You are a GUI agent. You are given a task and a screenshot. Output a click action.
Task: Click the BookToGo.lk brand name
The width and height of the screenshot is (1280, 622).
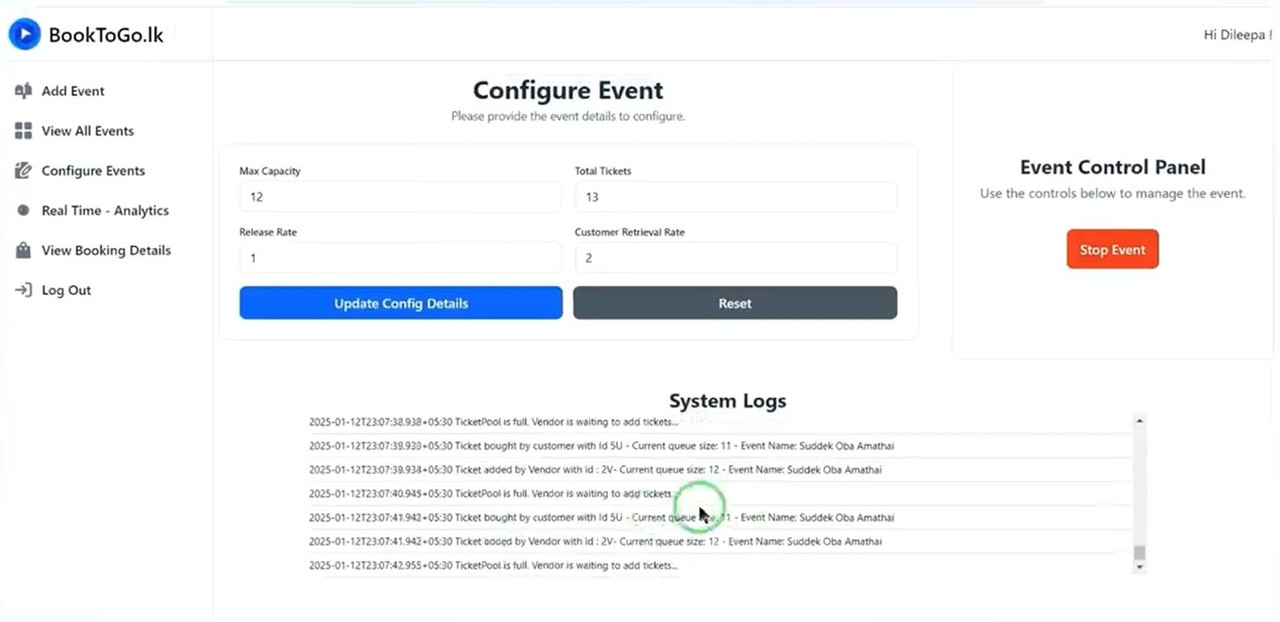(106, 35)
